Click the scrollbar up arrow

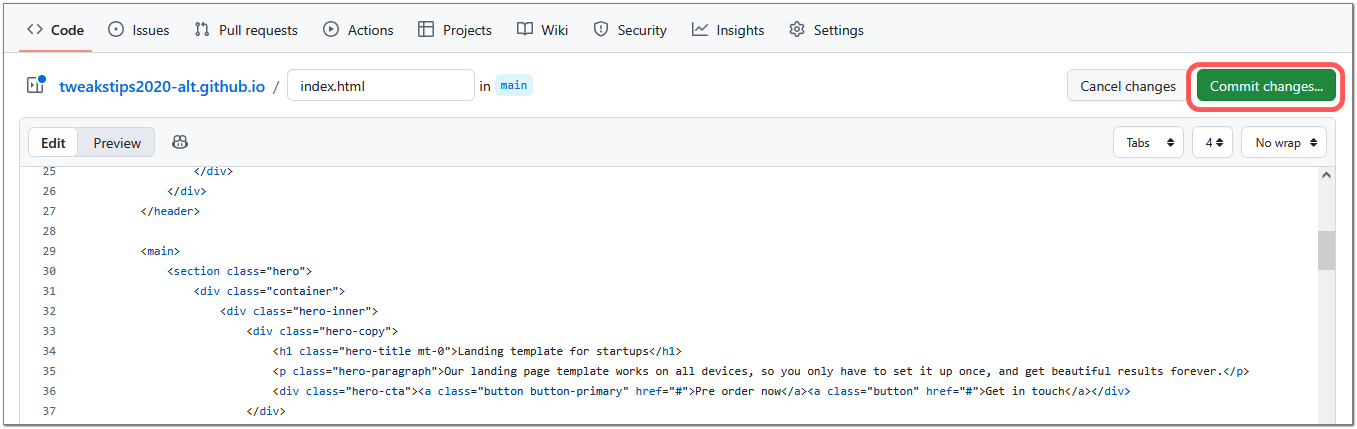[x=1326, y=175]
